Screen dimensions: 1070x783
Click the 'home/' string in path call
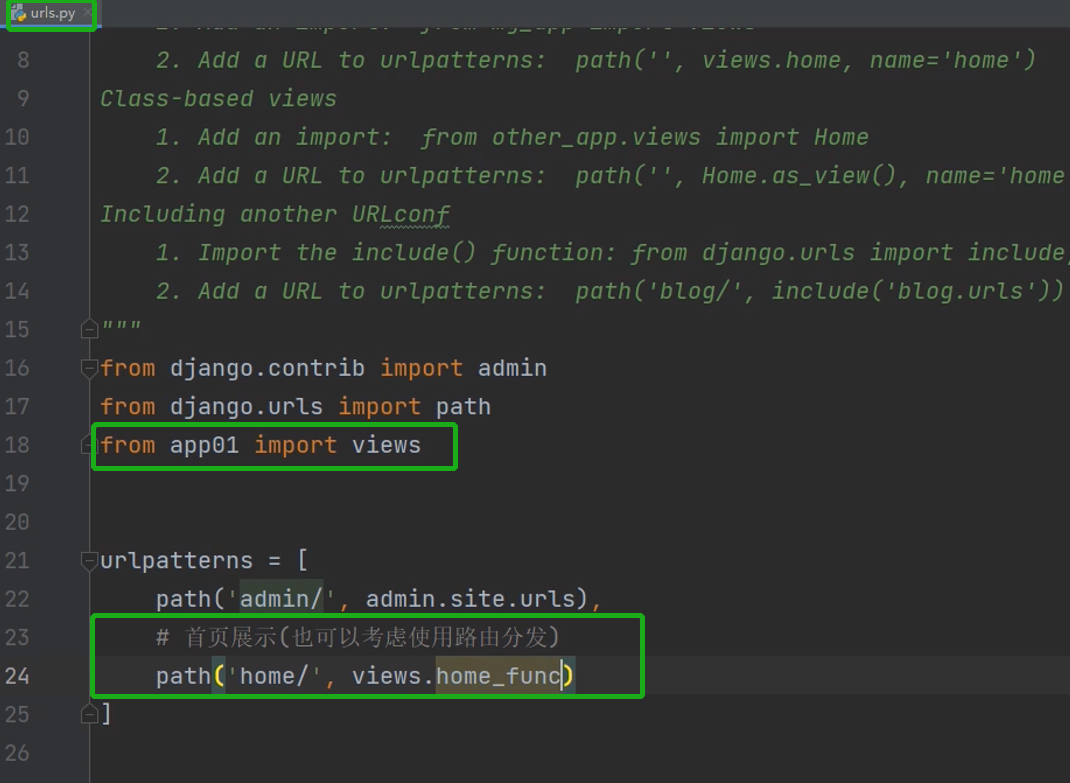(274, 677)
